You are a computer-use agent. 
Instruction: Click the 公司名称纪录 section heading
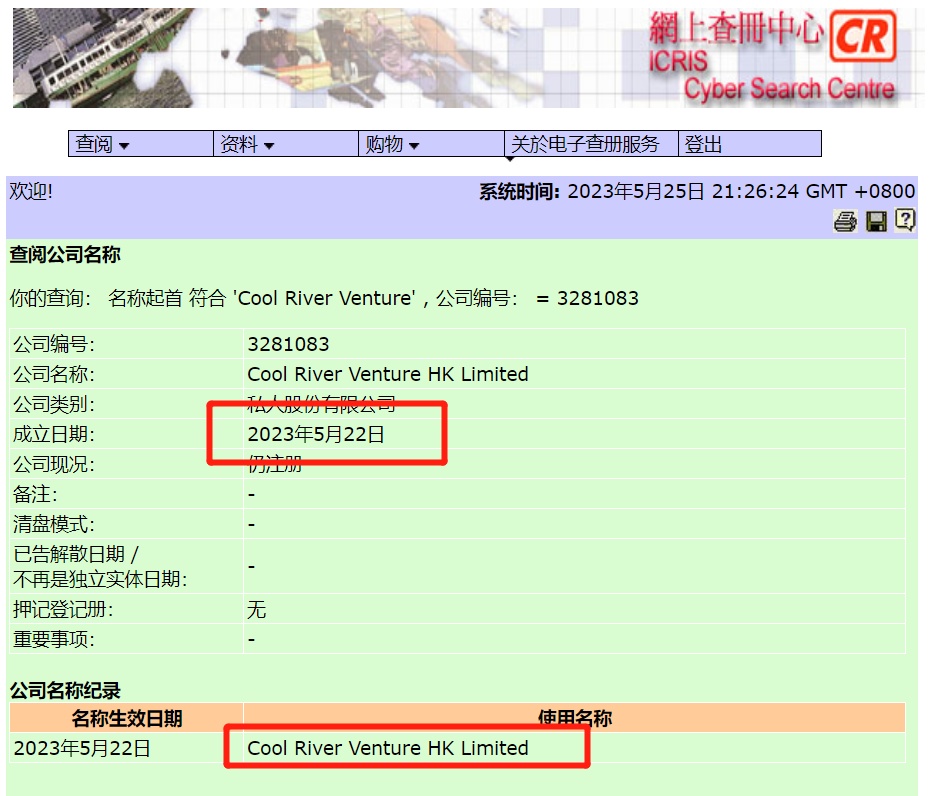[65, 691]
